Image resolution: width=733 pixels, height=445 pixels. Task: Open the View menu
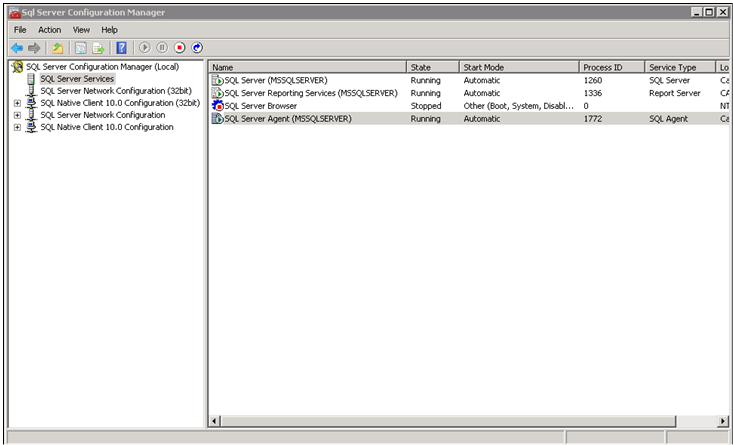81,30
